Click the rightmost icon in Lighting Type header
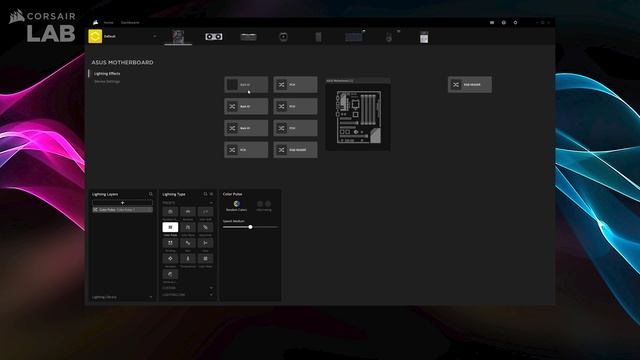 [x=211, y=194]
